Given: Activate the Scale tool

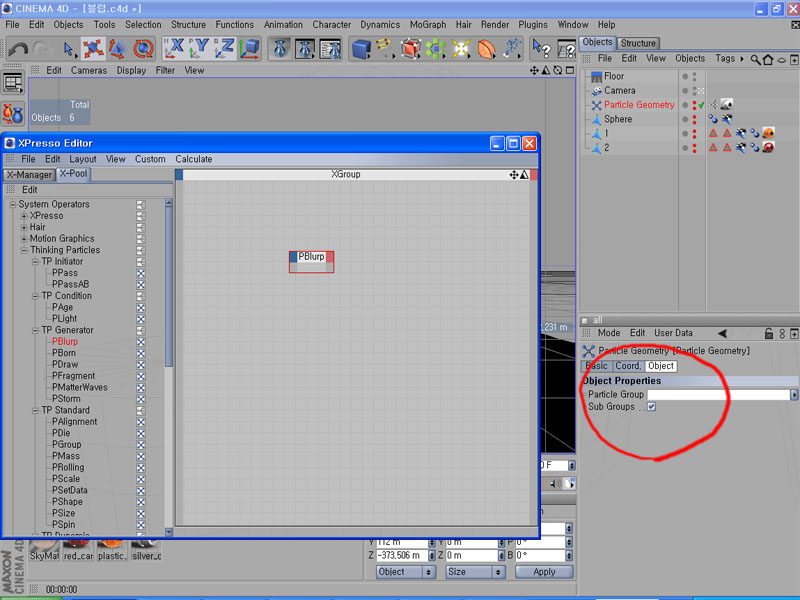Looking at the screenshot, I should [x=117, y=49].
